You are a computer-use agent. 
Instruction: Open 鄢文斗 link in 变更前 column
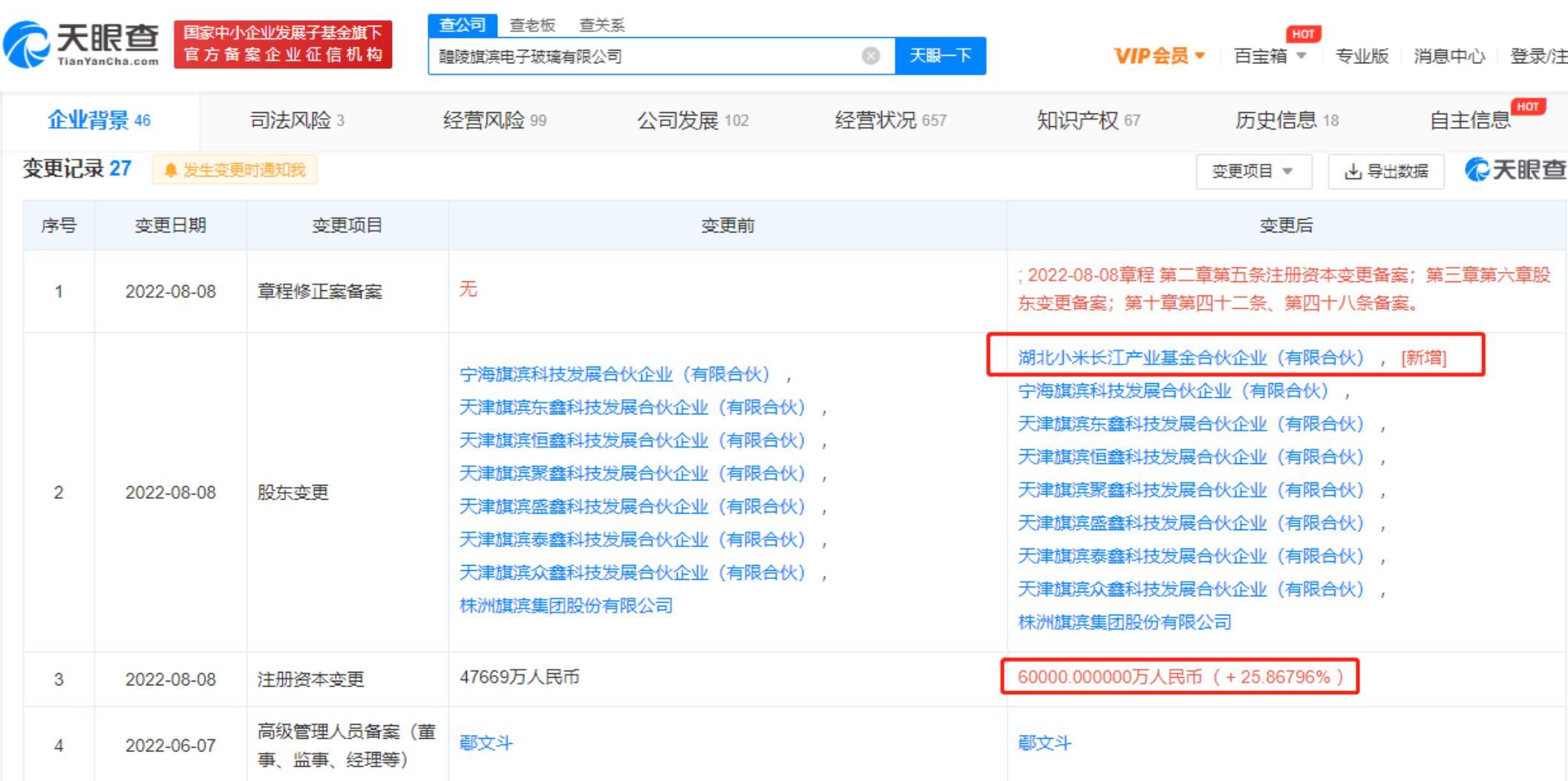(x=486, y=743)
